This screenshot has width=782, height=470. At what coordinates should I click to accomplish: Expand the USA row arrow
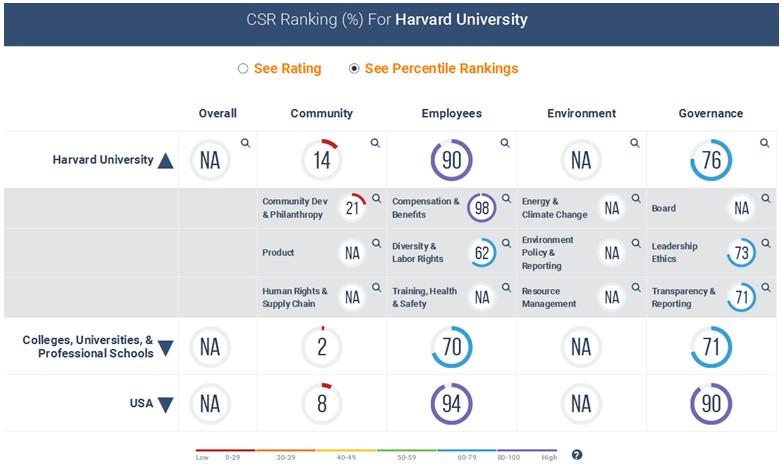[x=166, y=404]
